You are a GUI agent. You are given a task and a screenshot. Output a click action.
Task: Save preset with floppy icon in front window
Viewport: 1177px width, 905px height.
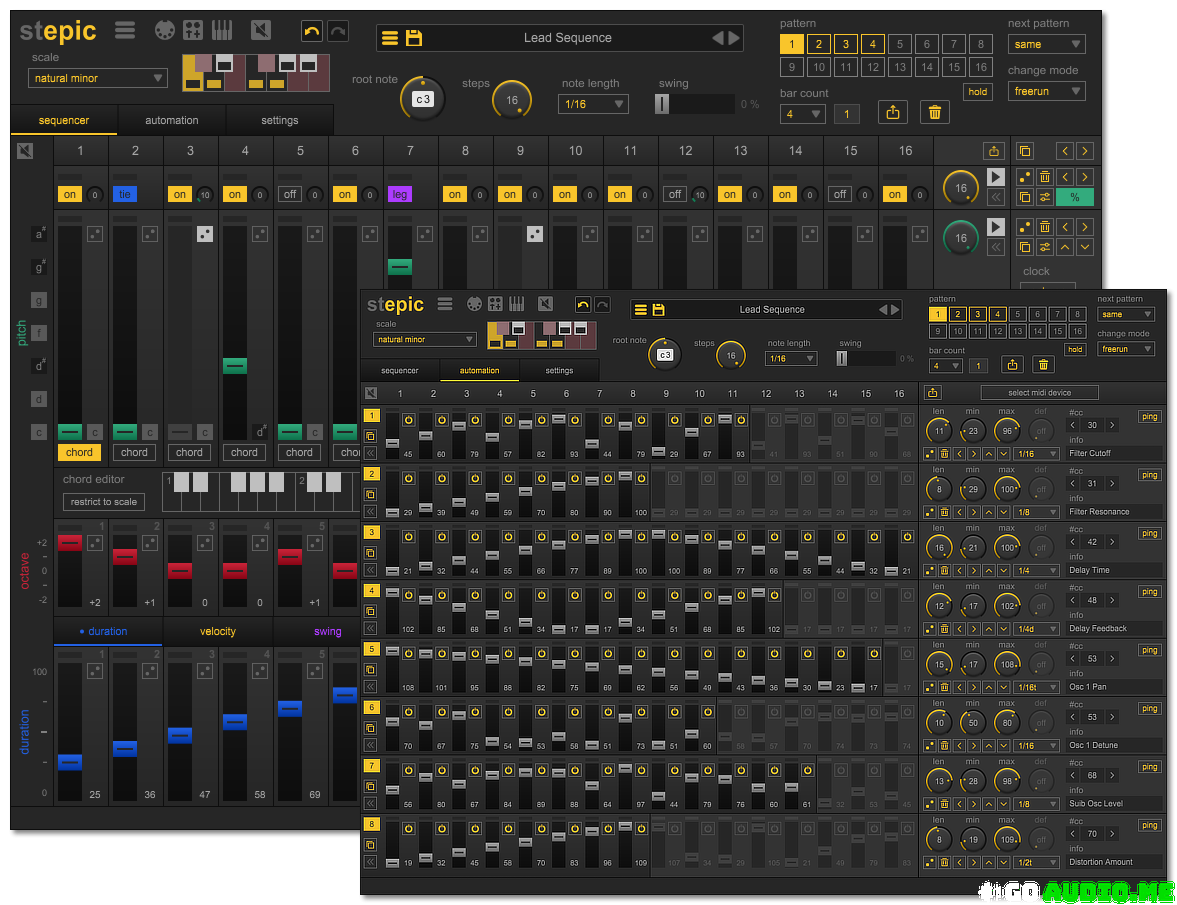click(658, 310)
